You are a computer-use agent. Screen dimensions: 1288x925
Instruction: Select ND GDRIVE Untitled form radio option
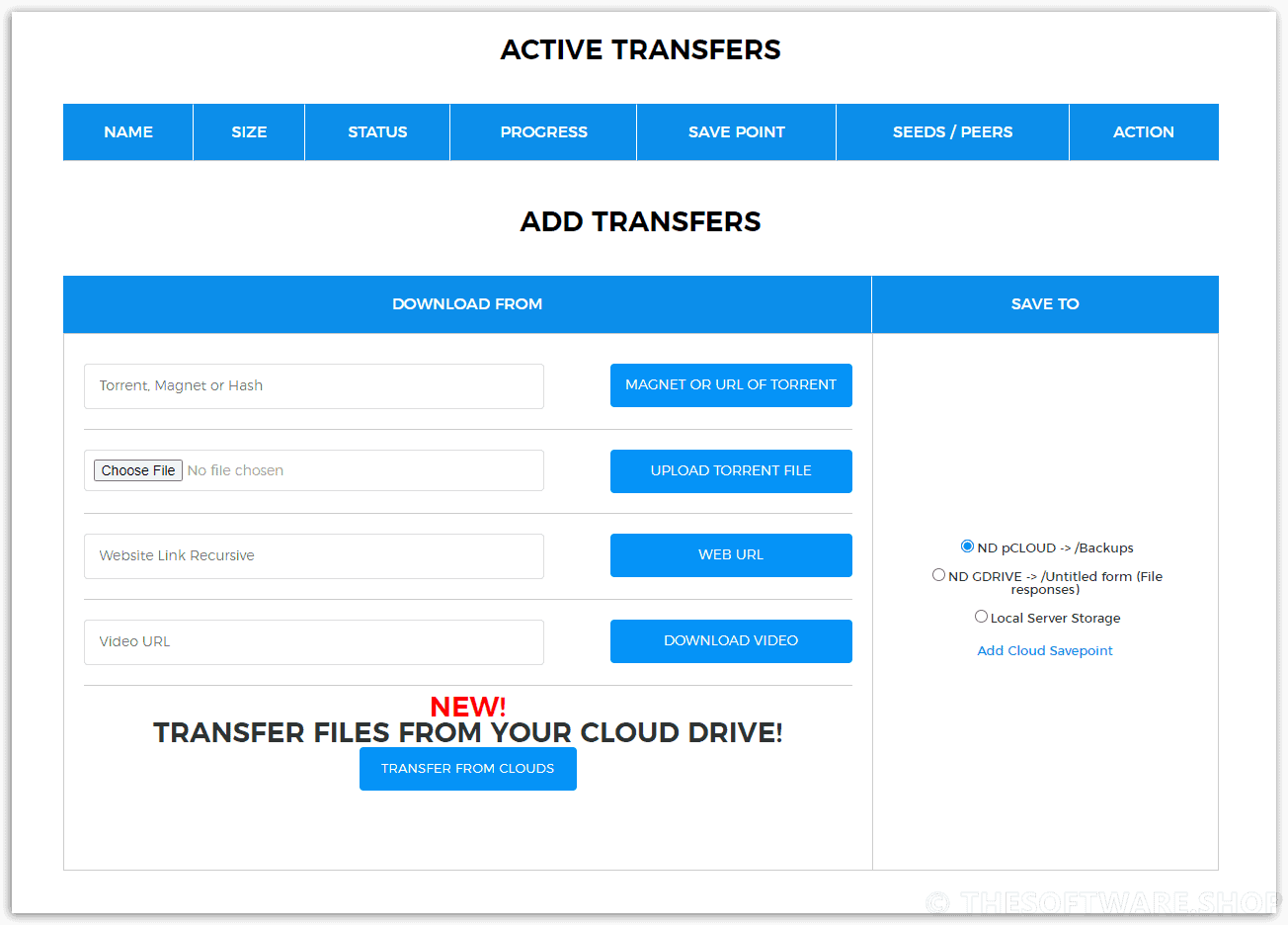pyautogui.click(x=938, y=575)
